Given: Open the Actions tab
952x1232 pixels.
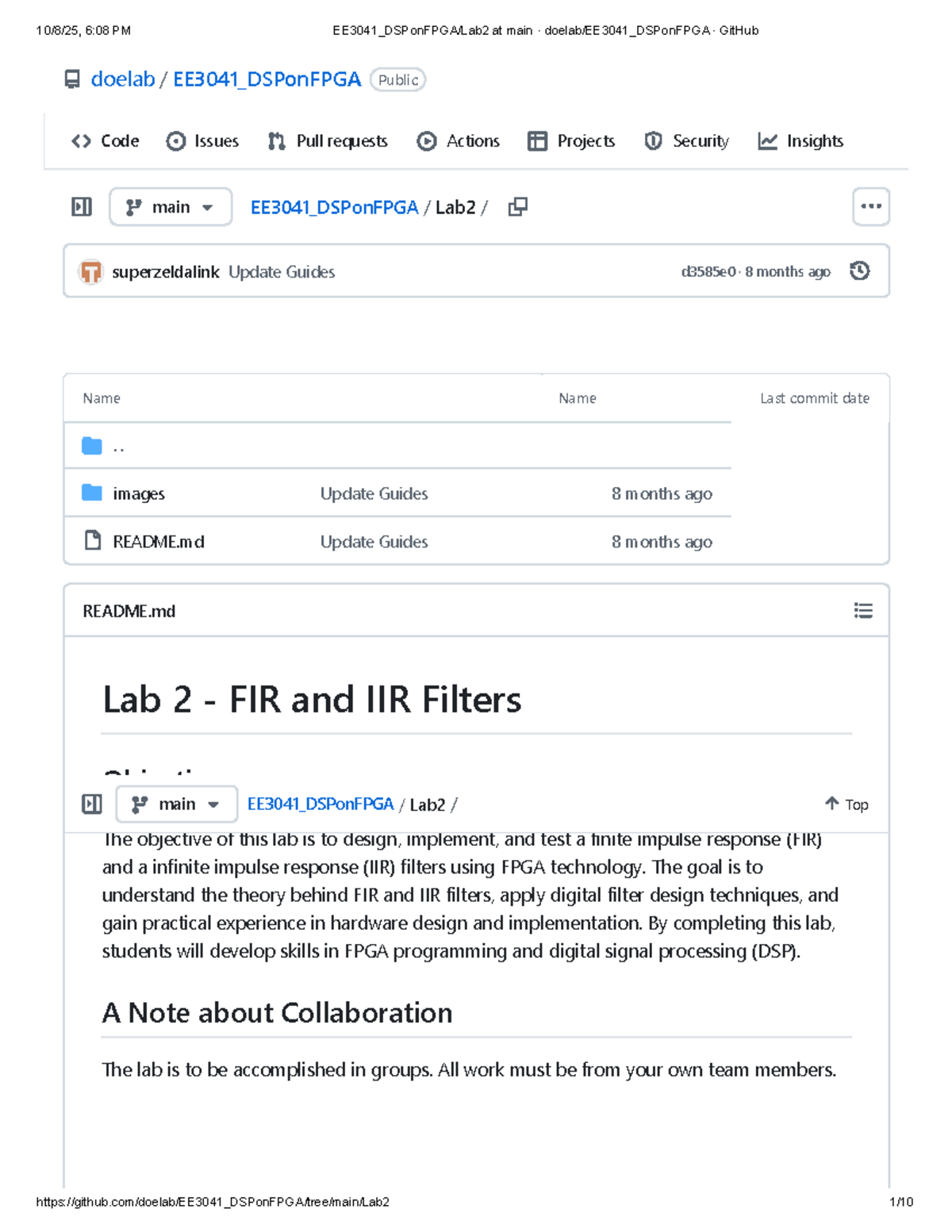Looking at the screenshot, I should click(x=459, y=141).
